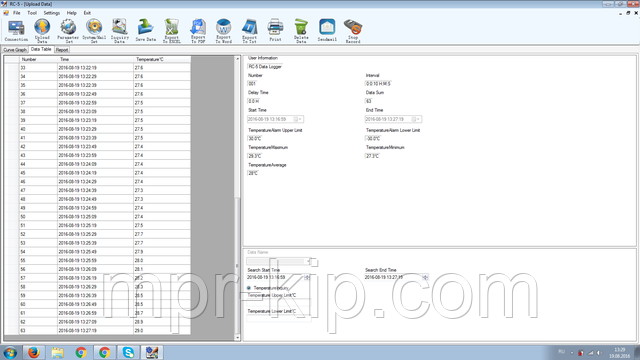
Task: Open the System/Mail Set icon
Action: [94, 31]
